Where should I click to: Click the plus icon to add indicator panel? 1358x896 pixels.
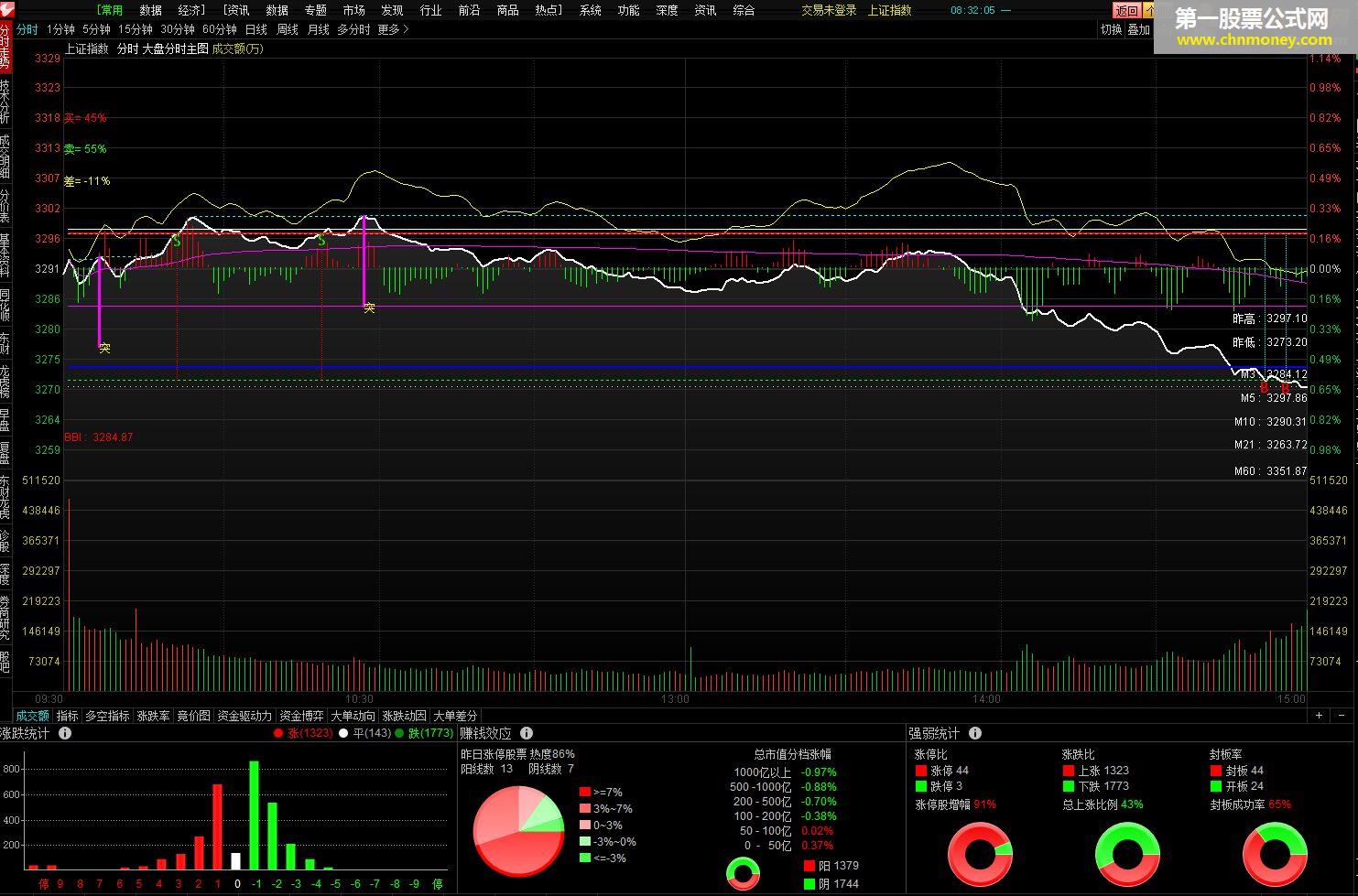click(1320, 716)
